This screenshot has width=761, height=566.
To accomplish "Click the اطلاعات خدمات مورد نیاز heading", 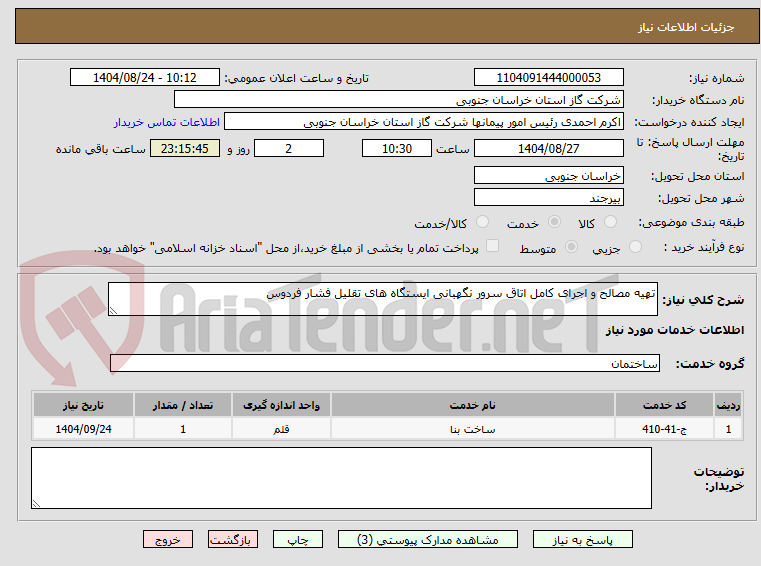I will pos(675,330).
